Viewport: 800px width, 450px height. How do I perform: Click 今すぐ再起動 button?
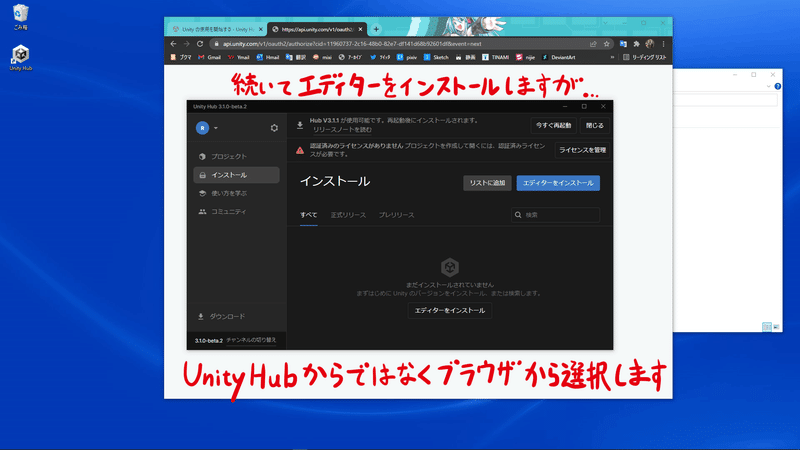[x=553, y=125]
